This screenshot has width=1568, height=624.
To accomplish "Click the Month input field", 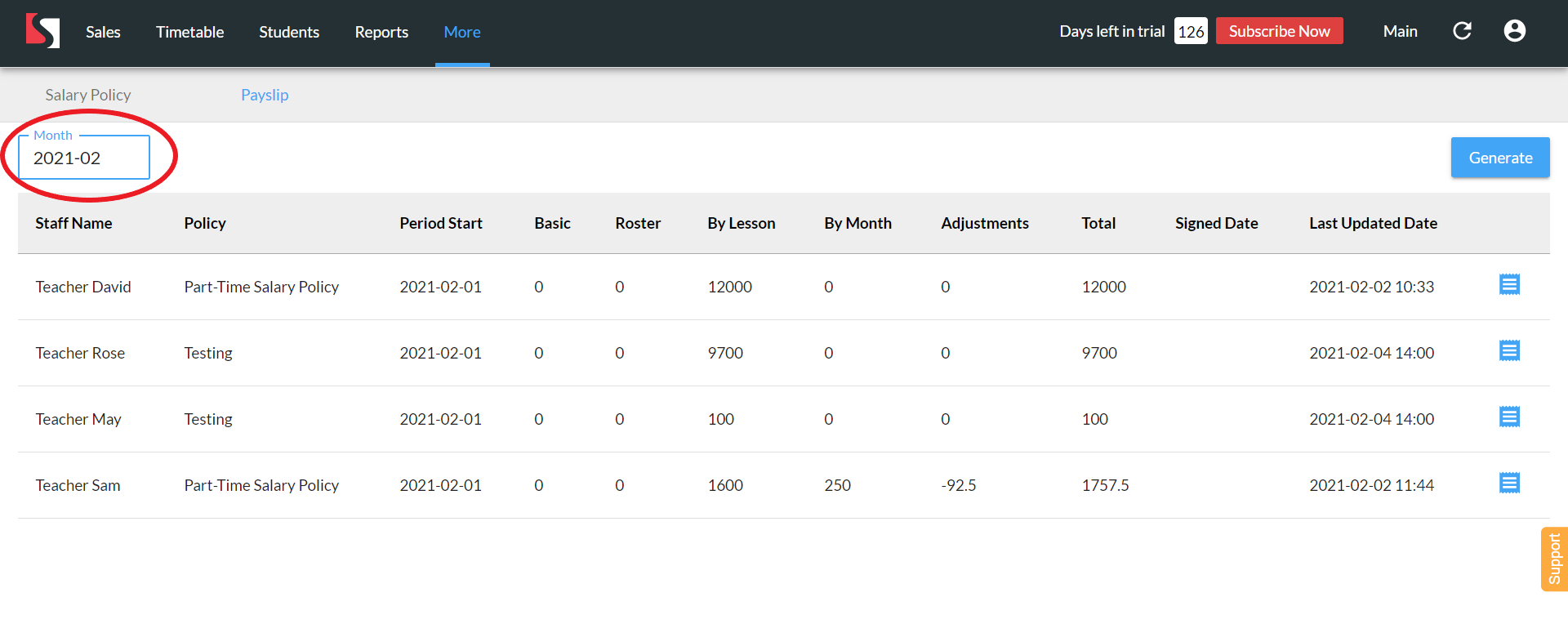I will point(84,158).
